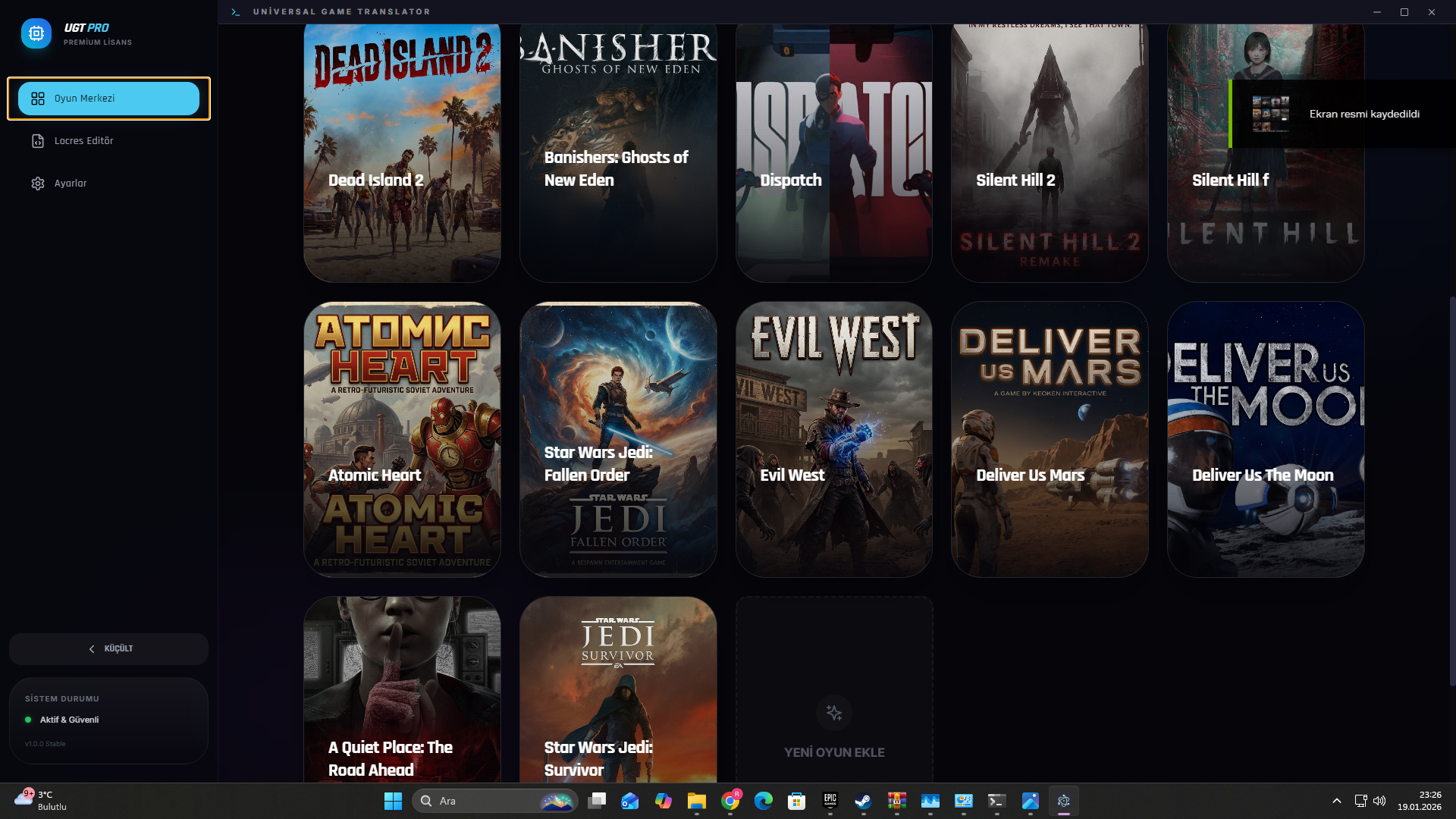Image resolution: width=1456 pixels, height=819 pixels.
Task: Click the terminal prompt icon in title bar
Action: [x=236, y=12]
